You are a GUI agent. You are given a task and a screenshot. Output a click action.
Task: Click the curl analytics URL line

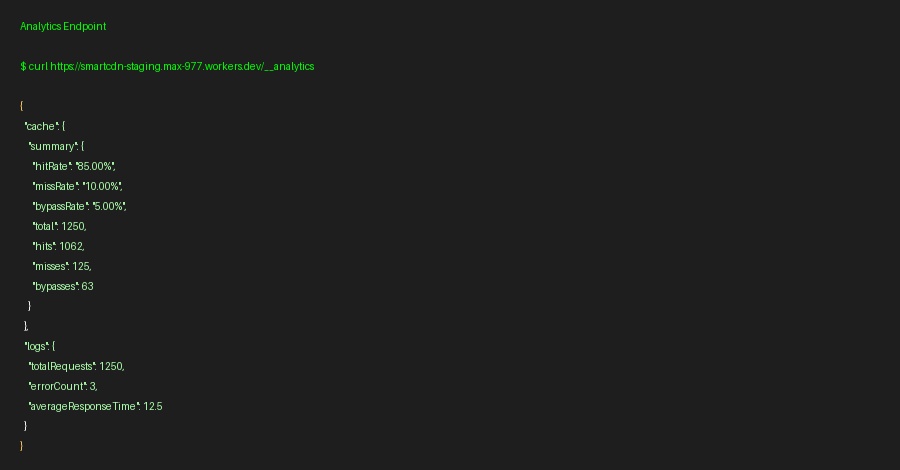(x=167, y=67)
